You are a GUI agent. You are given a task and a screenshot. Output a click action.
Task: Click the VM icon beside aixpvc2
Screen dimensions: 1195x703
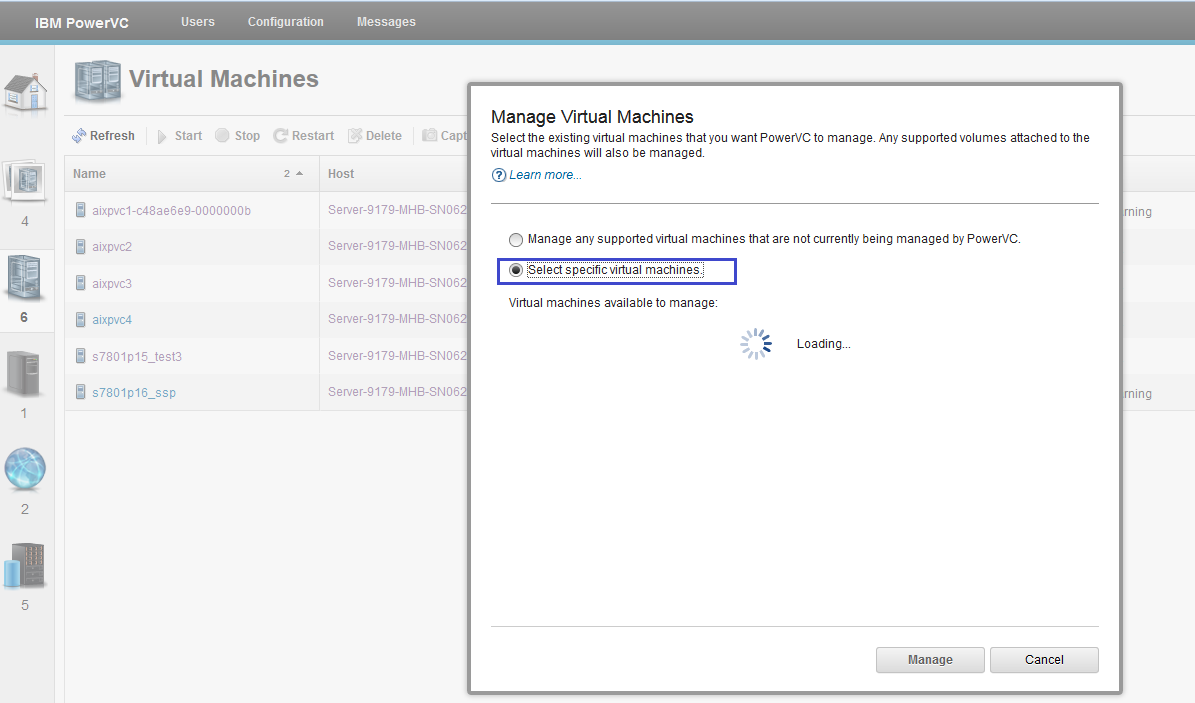81,246
